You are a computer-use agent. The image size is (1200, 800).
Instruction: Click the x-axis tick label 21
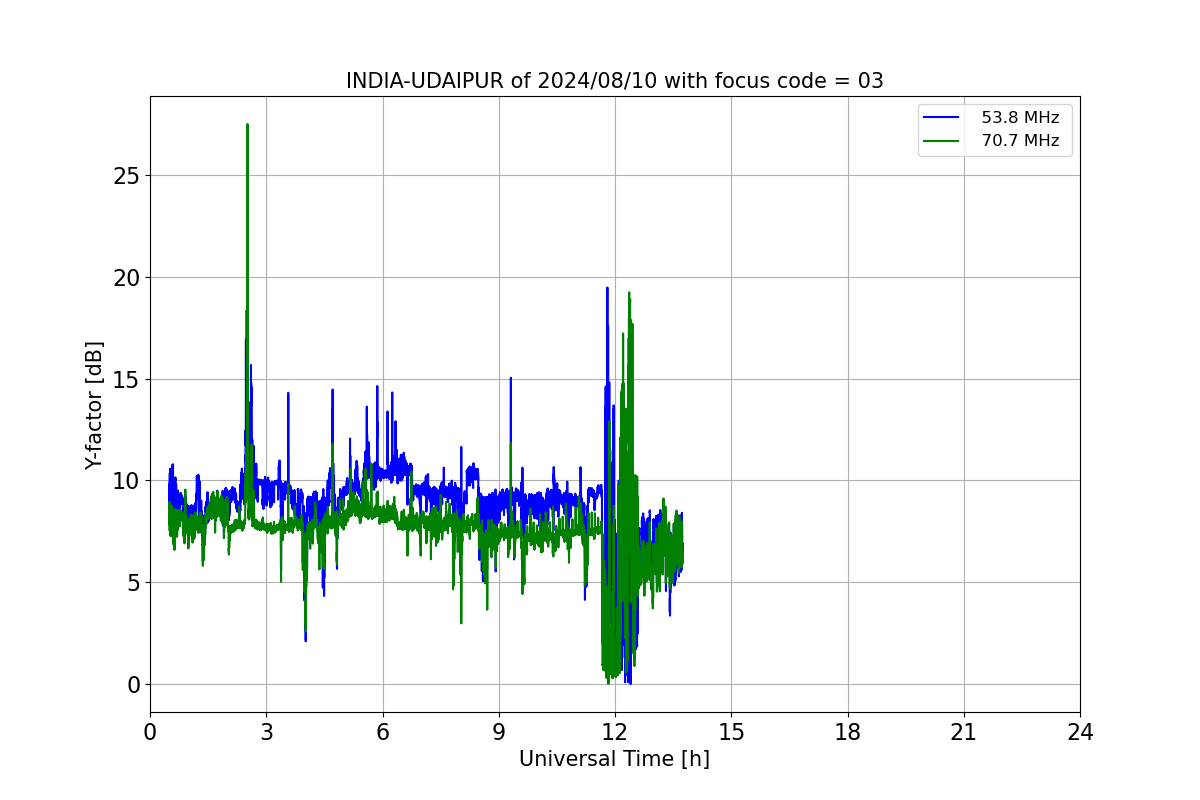coord(964,732)
